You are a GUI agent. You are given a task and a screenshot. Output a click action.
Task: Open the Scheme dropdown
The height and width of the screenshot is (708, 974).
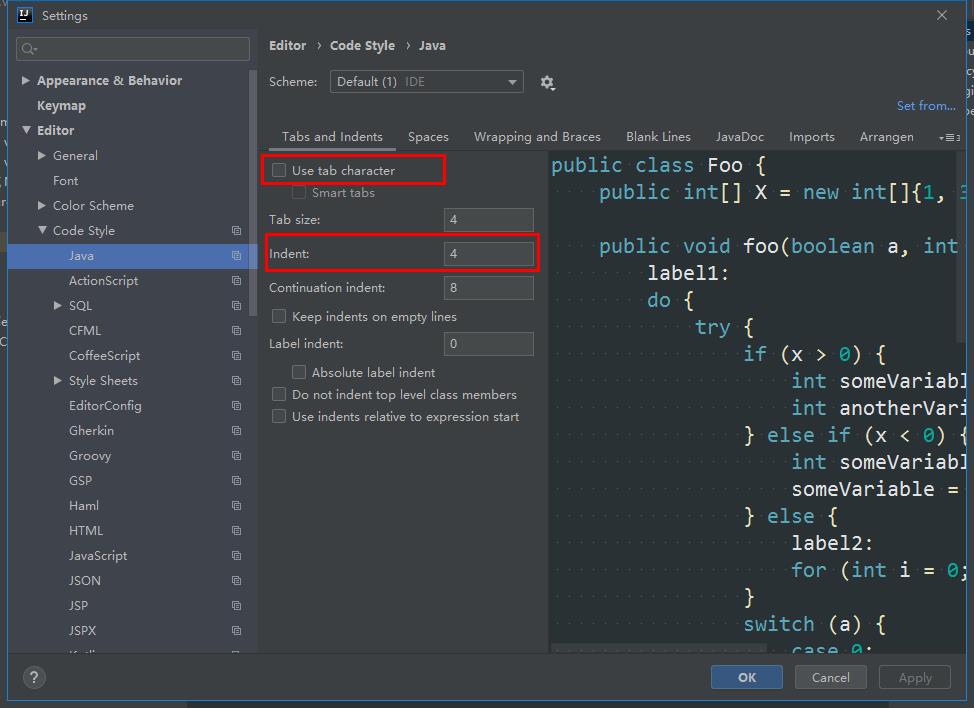pos(427,82)
